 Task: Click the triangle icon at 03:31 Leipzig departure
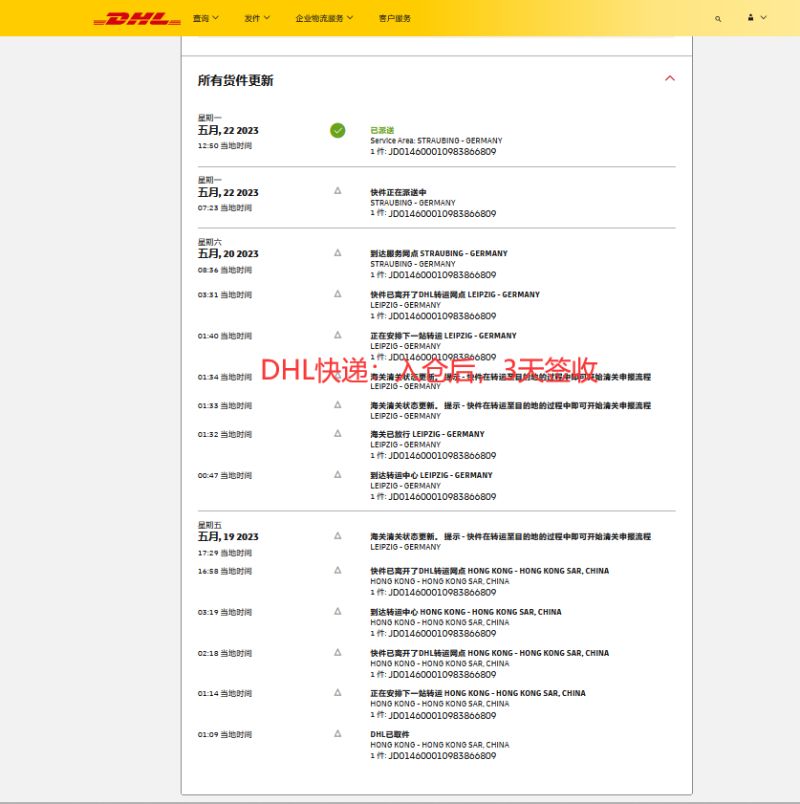[x=337, y=294]
